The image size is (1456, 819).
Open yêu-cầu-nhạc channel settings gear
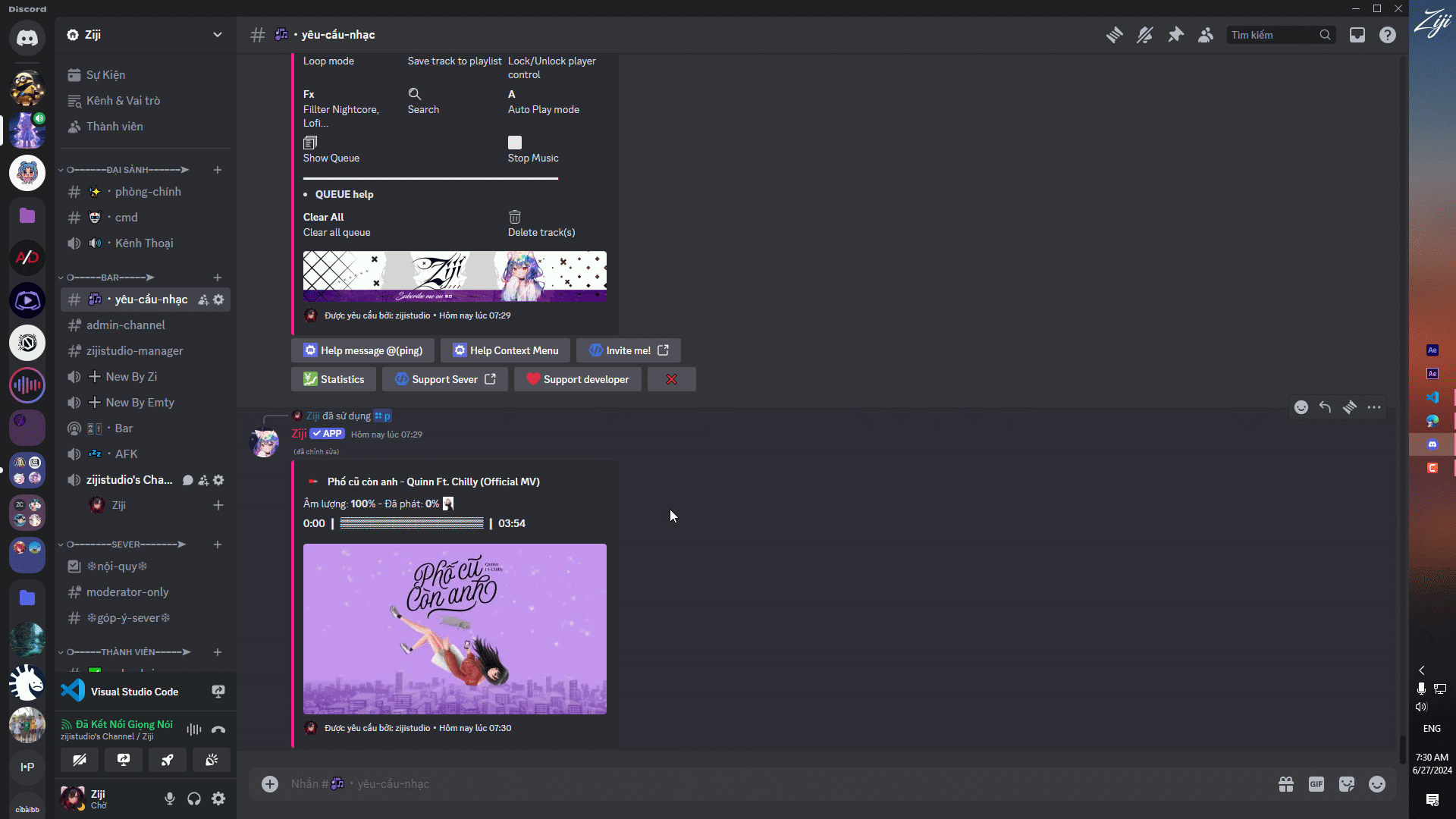218,300
